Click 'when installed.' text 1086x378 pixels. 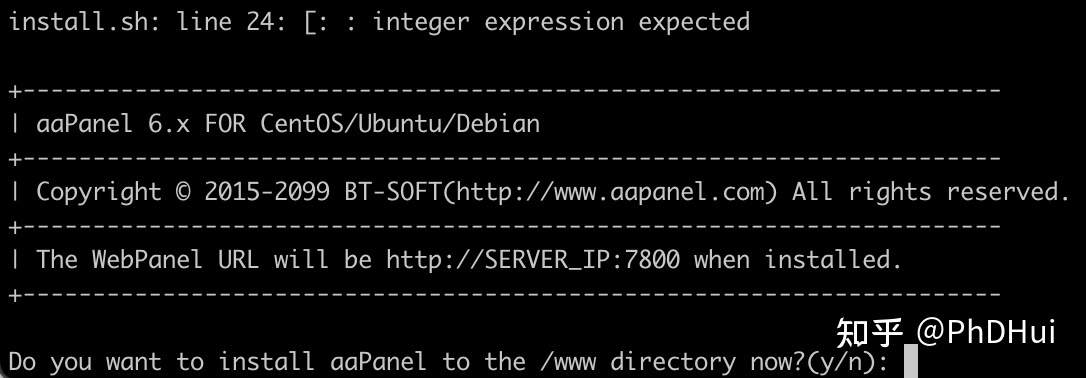[x=798, y=260]
